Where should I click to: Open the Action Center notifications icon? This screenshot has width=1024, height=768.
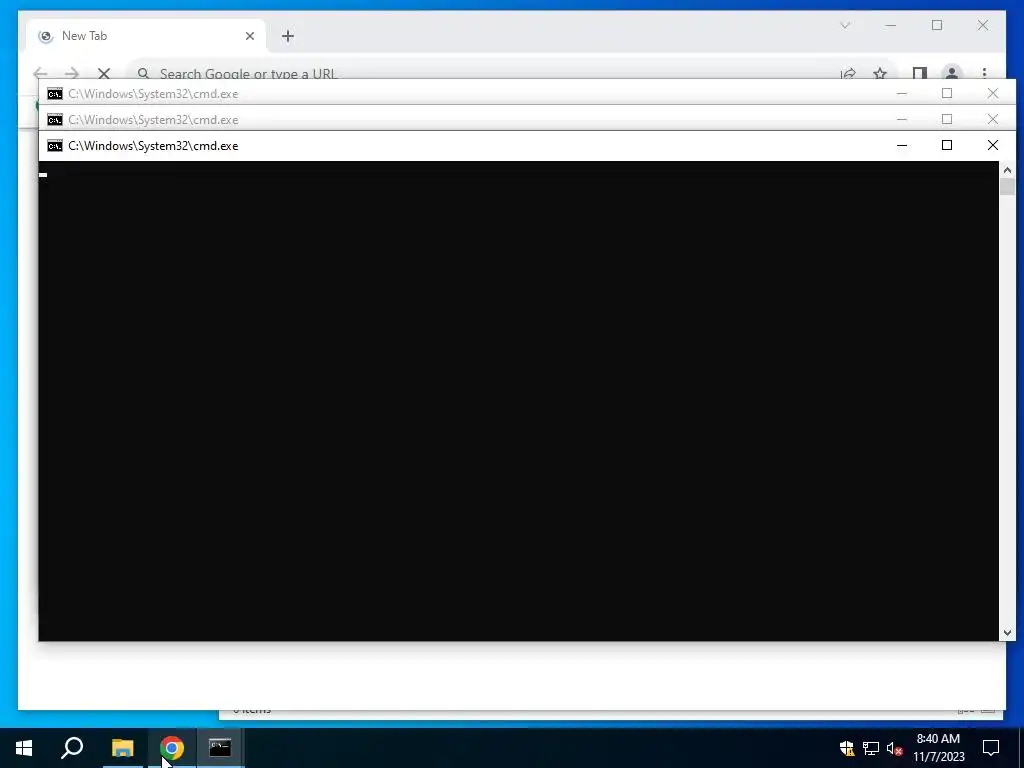pyautogui.click(x=991, y=748)
